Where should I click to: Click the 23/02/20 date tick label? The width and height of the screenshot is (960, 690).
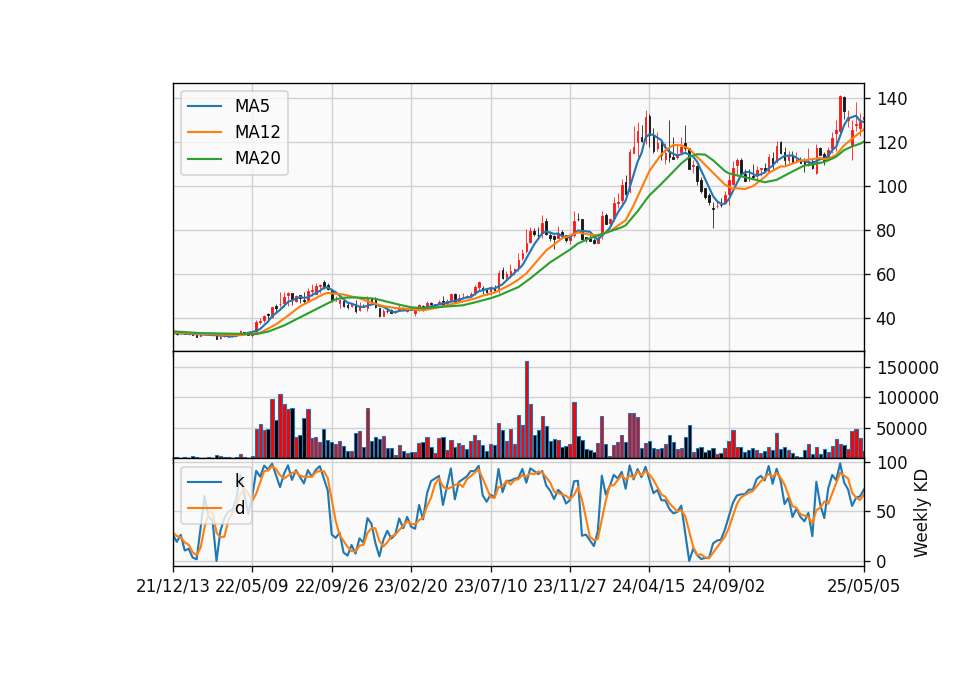tap(411, 586)
